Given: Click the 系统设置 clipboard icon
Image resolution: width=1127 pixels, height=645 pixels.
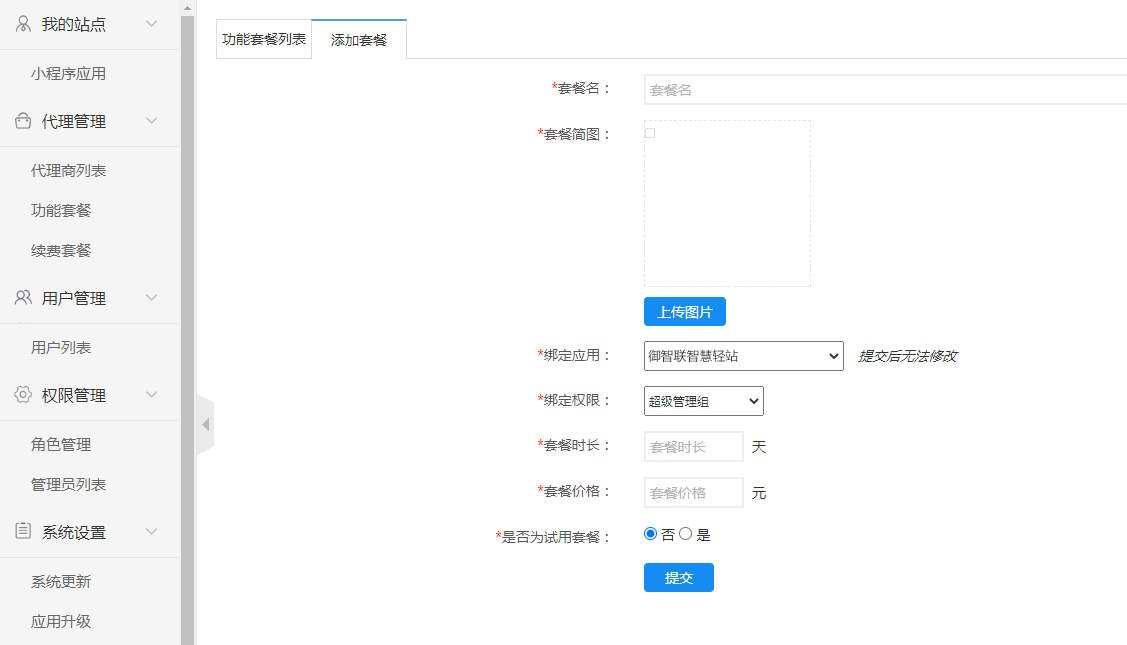Looking at the screenshot, I should click(23, 532).
